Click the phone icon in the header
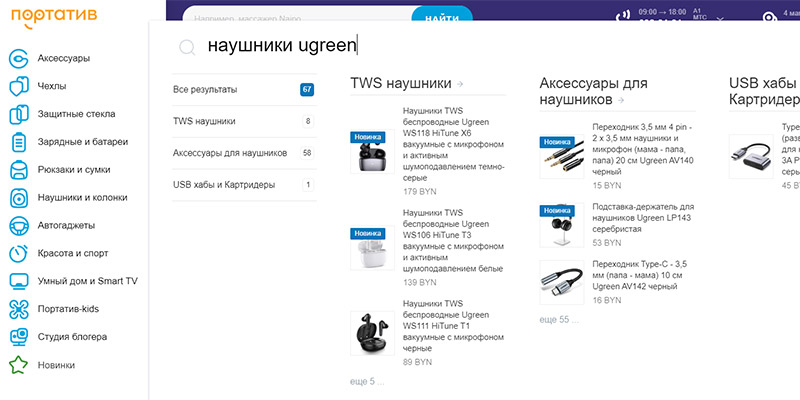 [x=623, y=16]
